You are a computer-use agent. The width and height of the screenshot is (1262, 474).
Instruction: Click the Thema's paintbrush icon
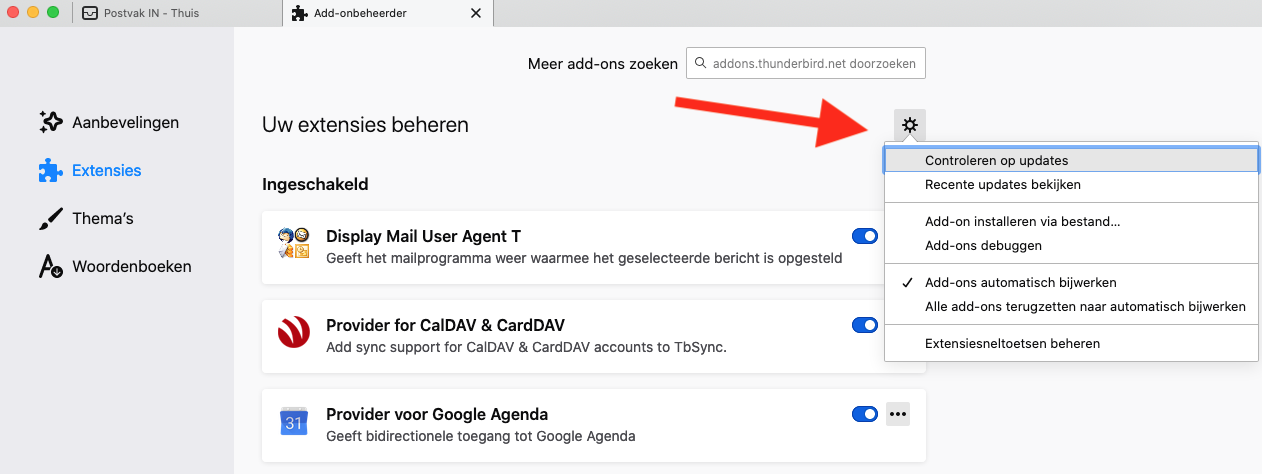(50, 218)
